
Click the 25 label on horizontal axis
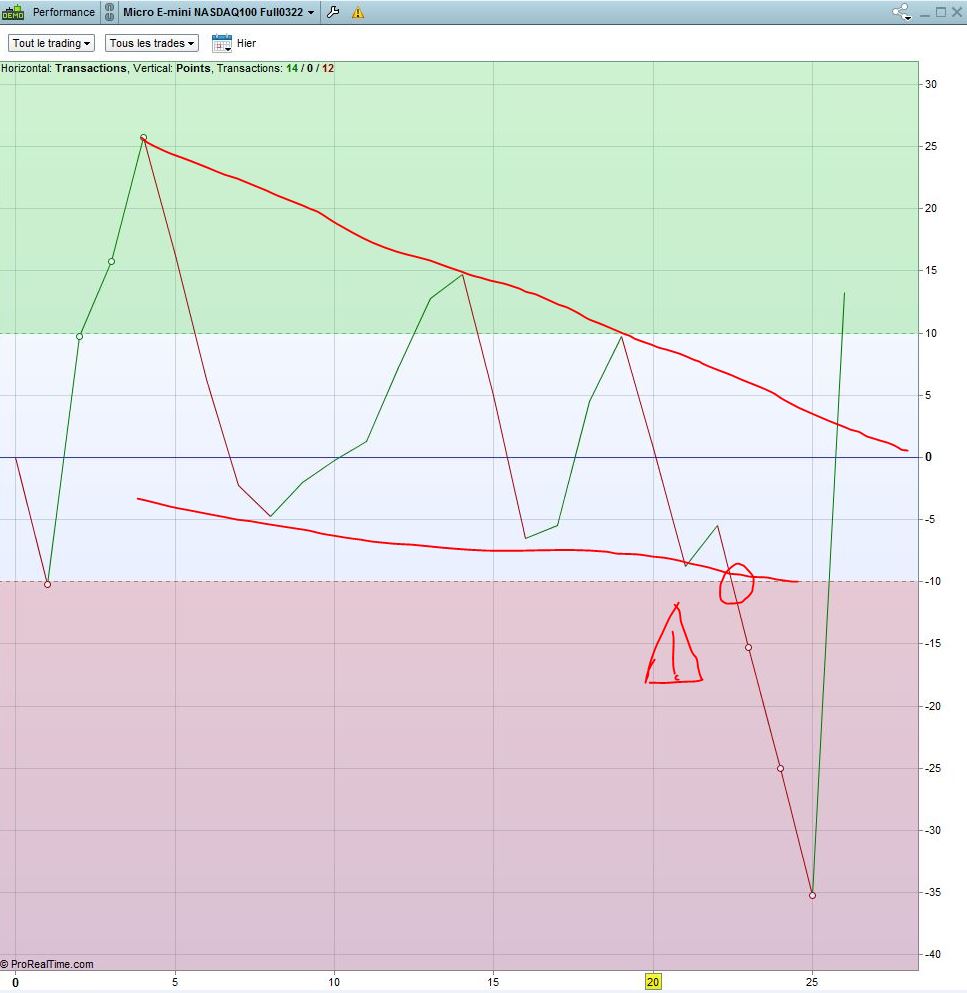pos(812,982)
